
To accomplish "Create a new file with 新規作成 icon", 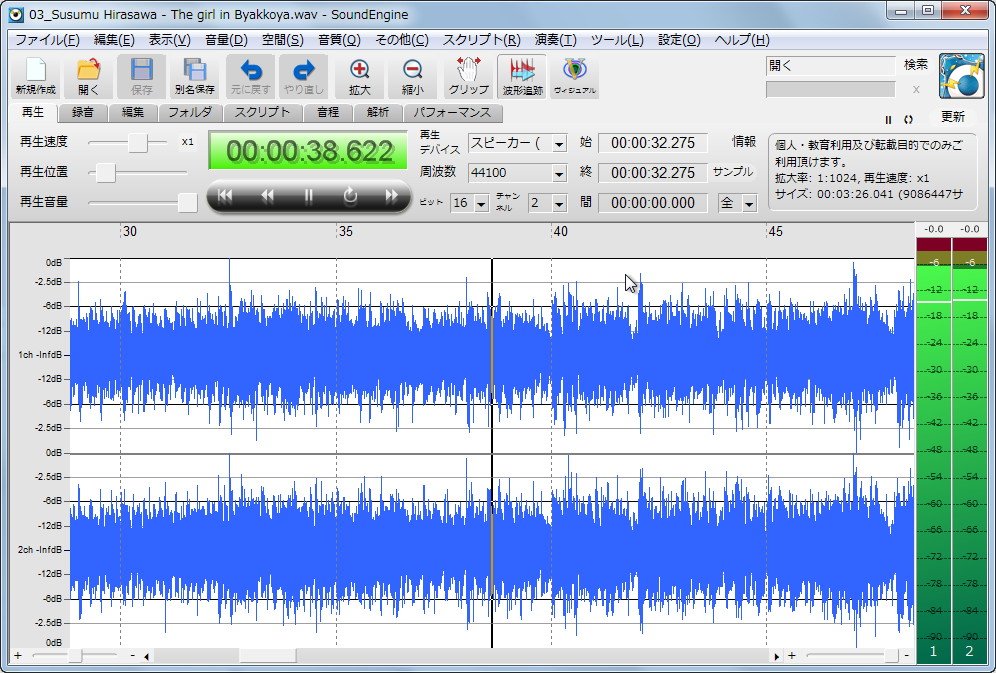I will (35, 75).
